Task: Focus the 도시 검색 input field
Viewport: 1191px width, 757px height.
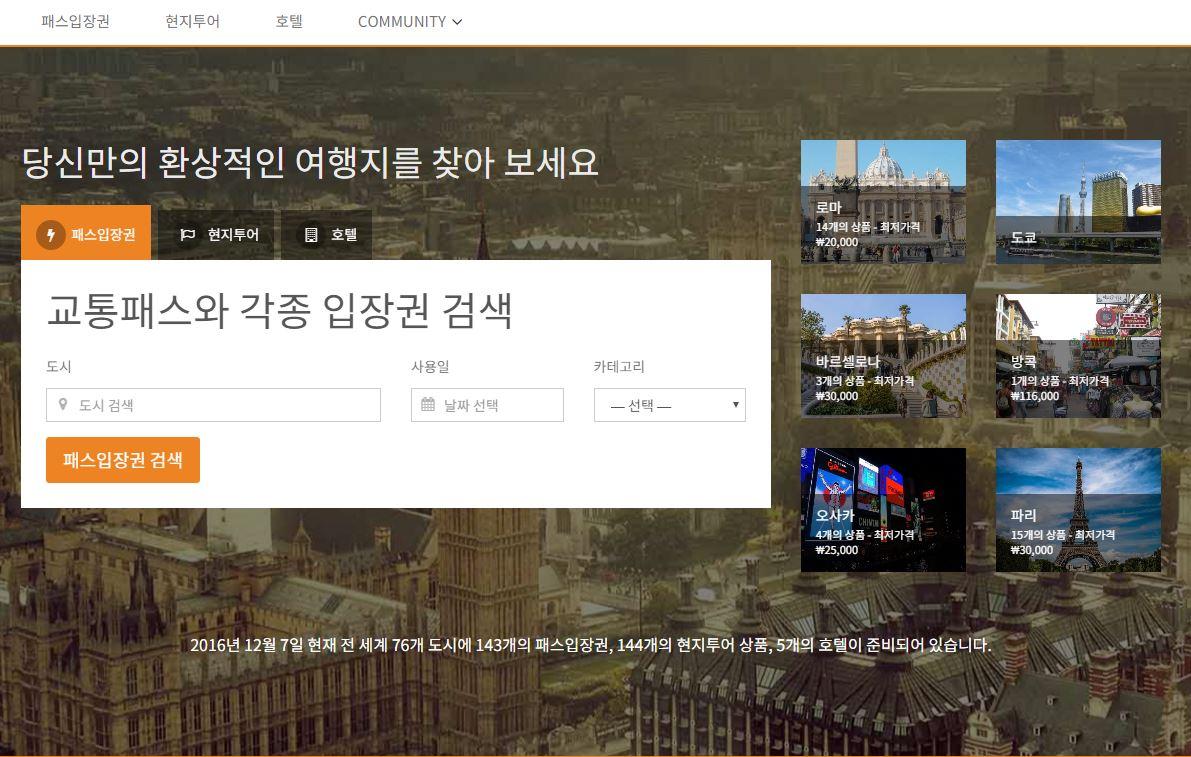Action: [213, 405]
